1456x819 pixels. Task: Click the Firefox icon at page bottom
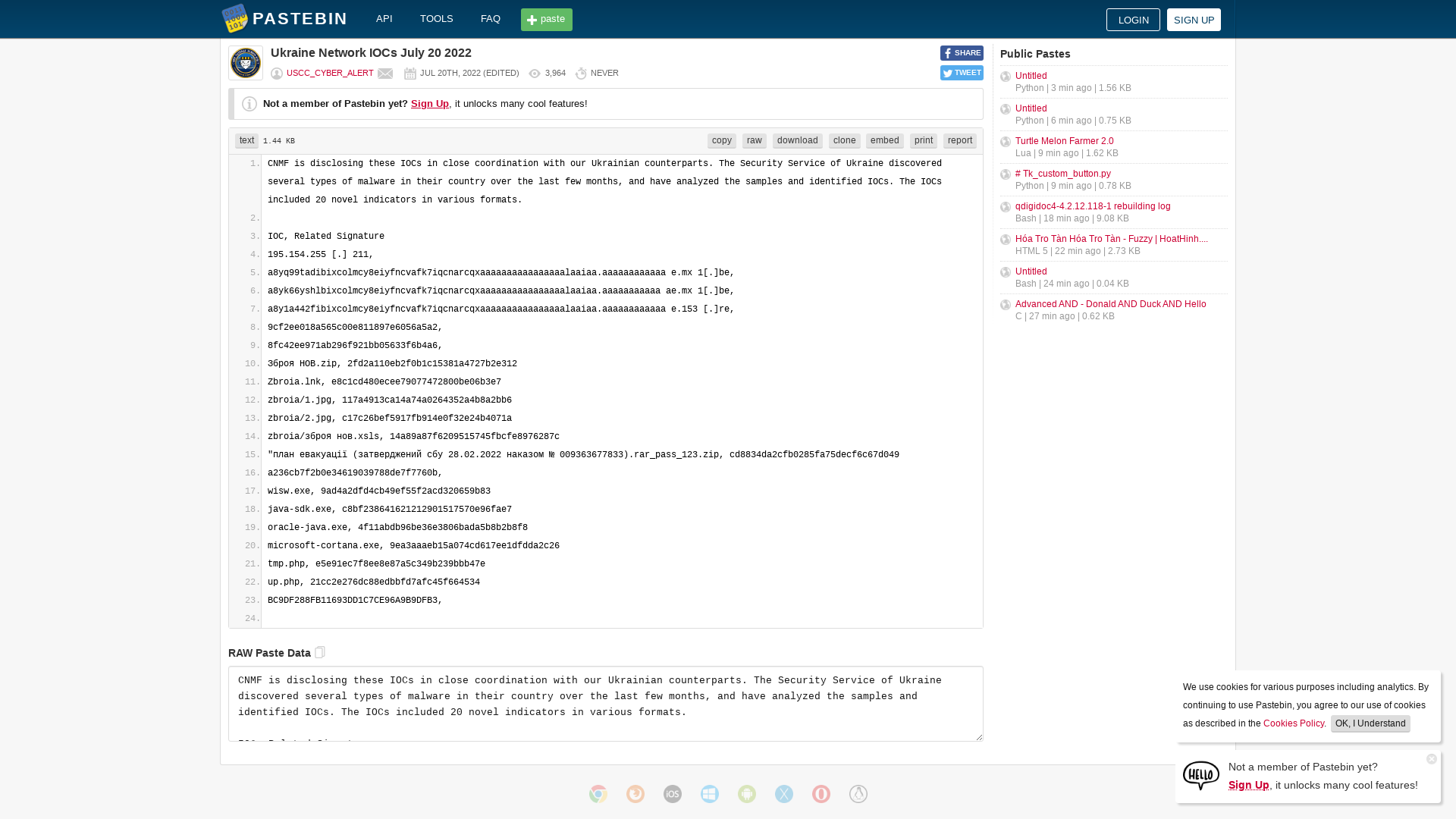635,794
